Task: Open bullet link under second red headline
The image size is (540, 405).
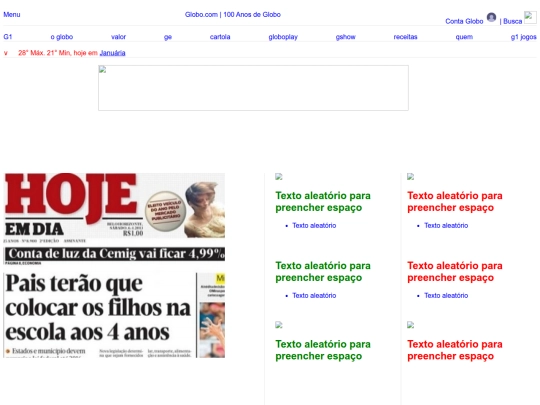Action: coord(446,295)
